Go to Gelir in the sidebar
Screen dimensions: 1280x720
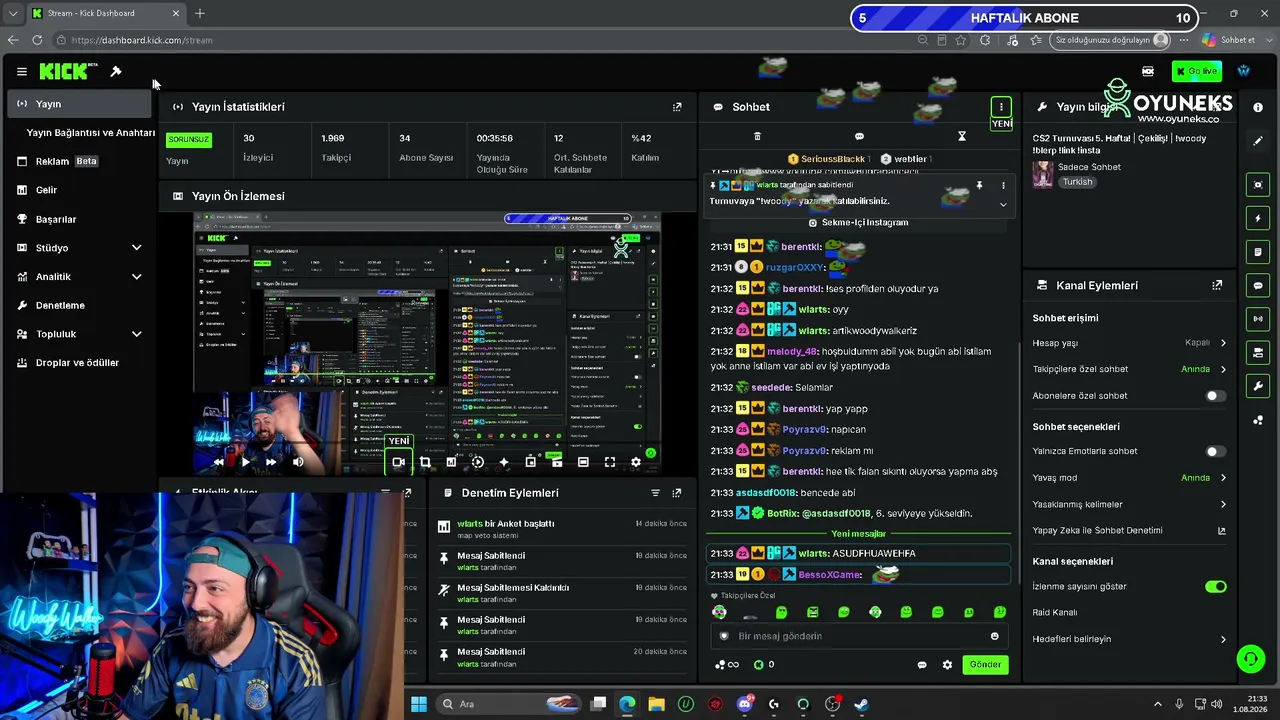coord(80,190)
